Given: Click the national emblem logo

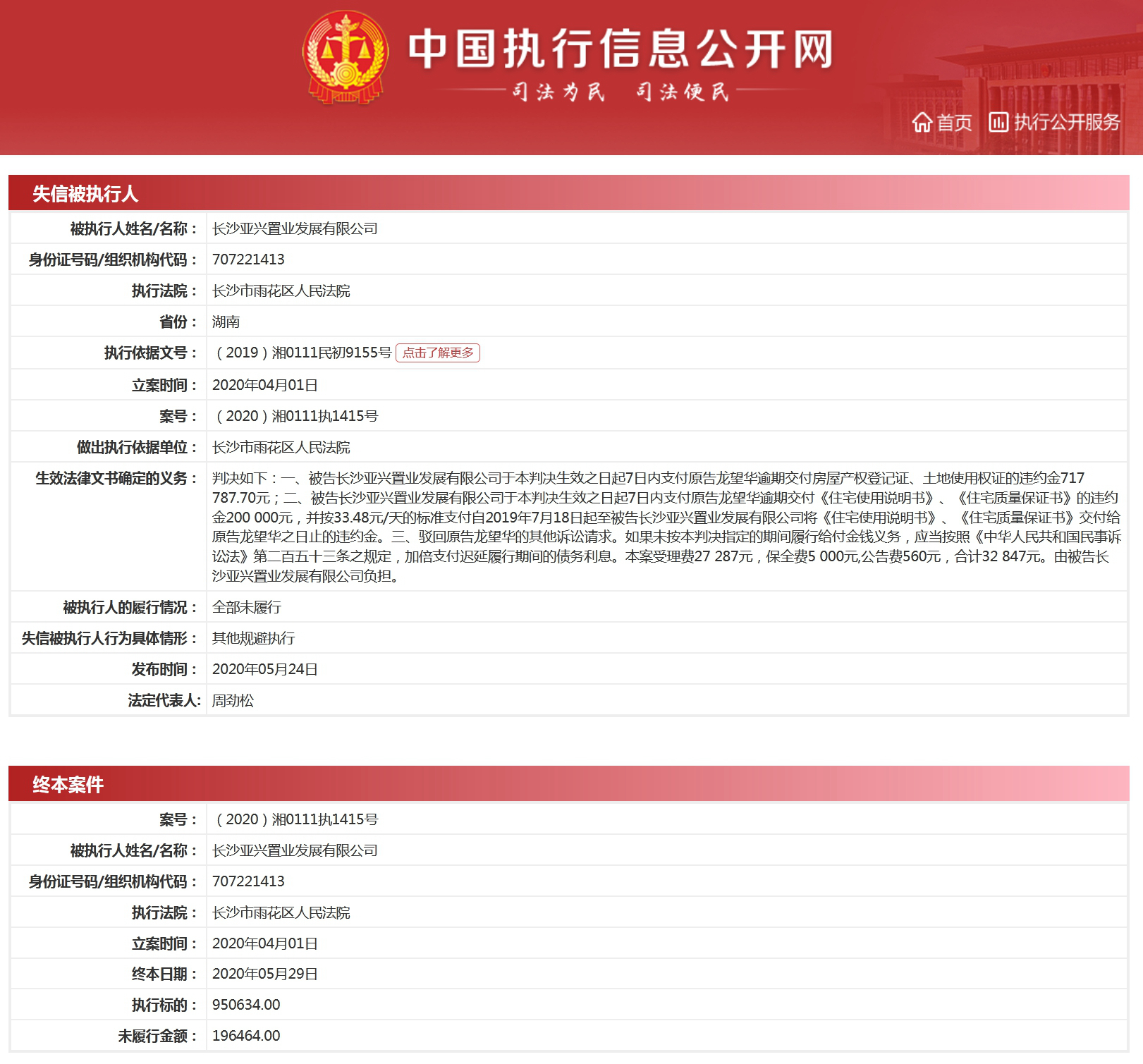Looking at the screenshot, I should [346, 58].
